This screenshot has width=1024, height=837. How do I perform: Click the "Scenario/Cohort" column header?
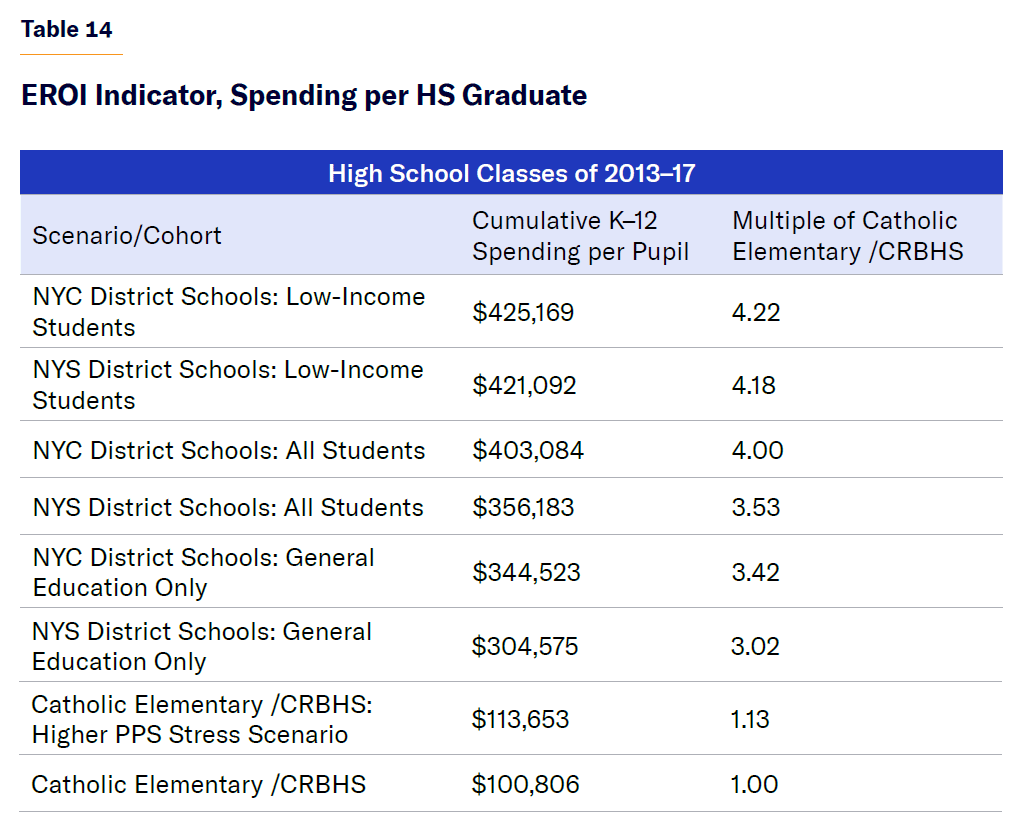pos(127,236)
